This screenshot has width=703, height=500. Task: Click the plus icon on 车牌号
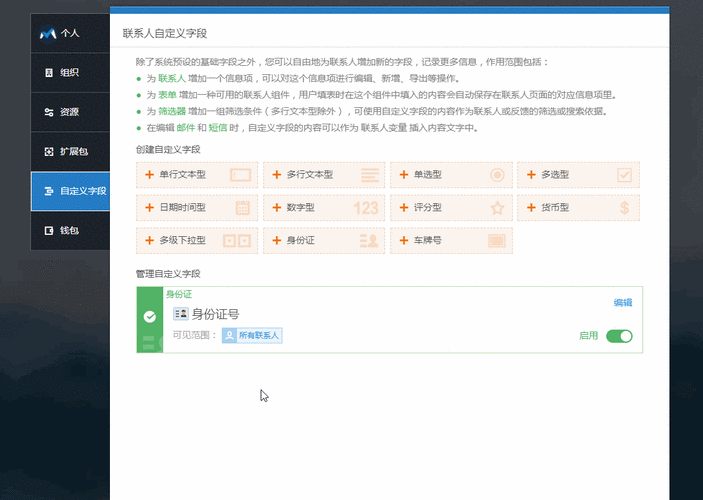(x=404, y=240)
